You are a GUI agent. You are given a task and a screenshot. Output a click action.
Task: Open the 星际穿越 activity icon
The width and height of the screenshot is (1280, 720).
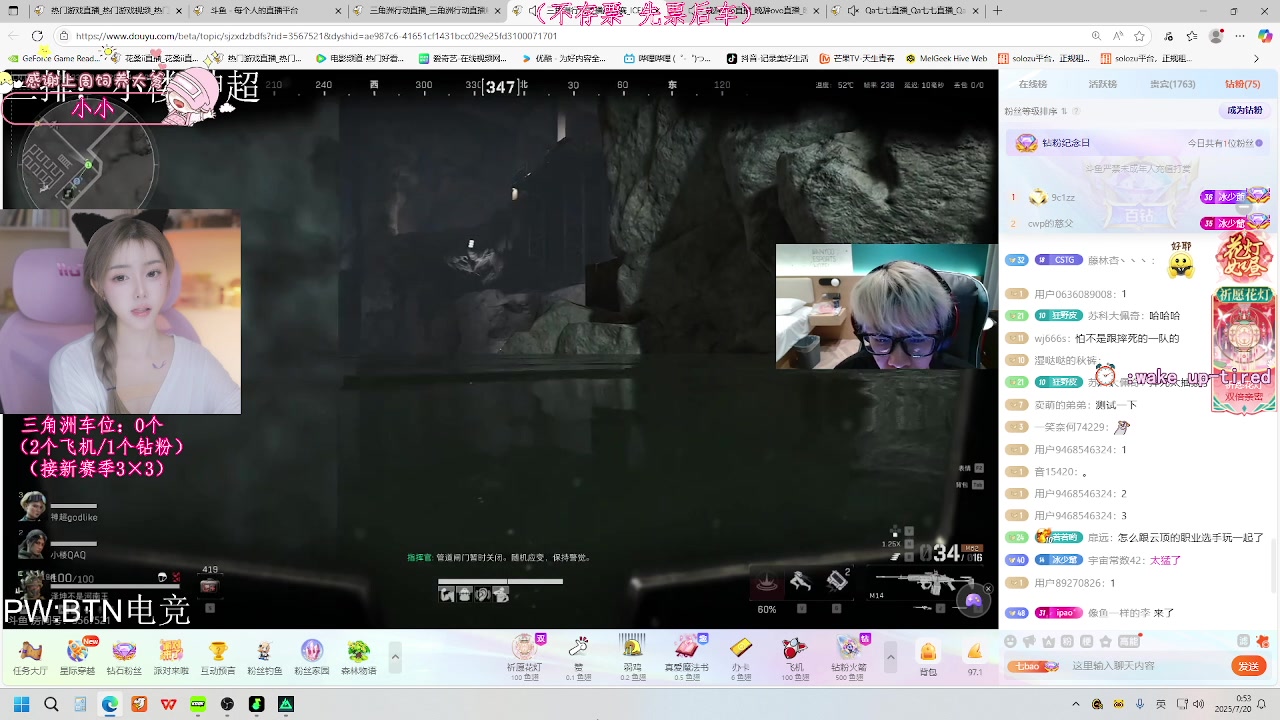(77, 657)
